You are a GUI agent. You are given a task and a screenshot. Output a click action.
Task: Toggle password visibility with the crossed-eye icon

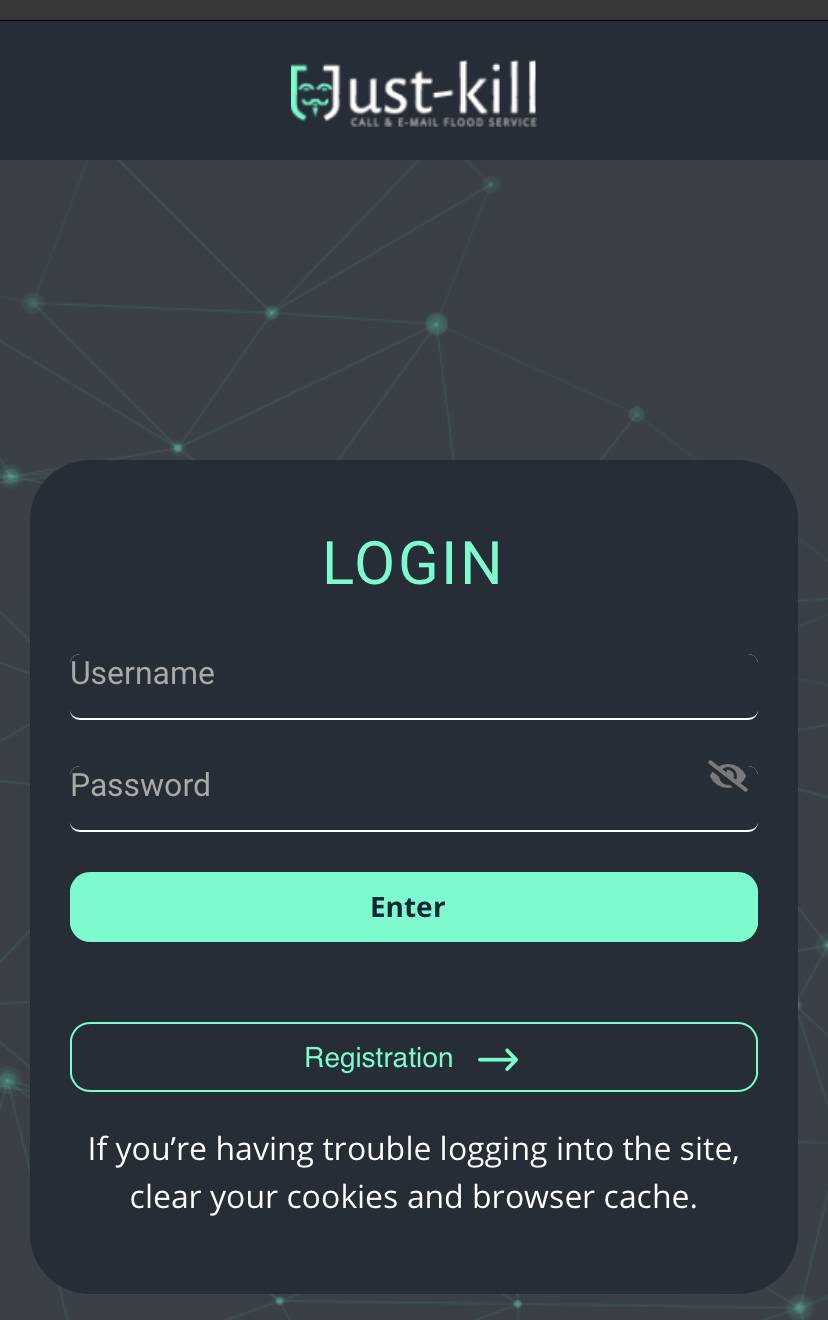coord(728,775)
